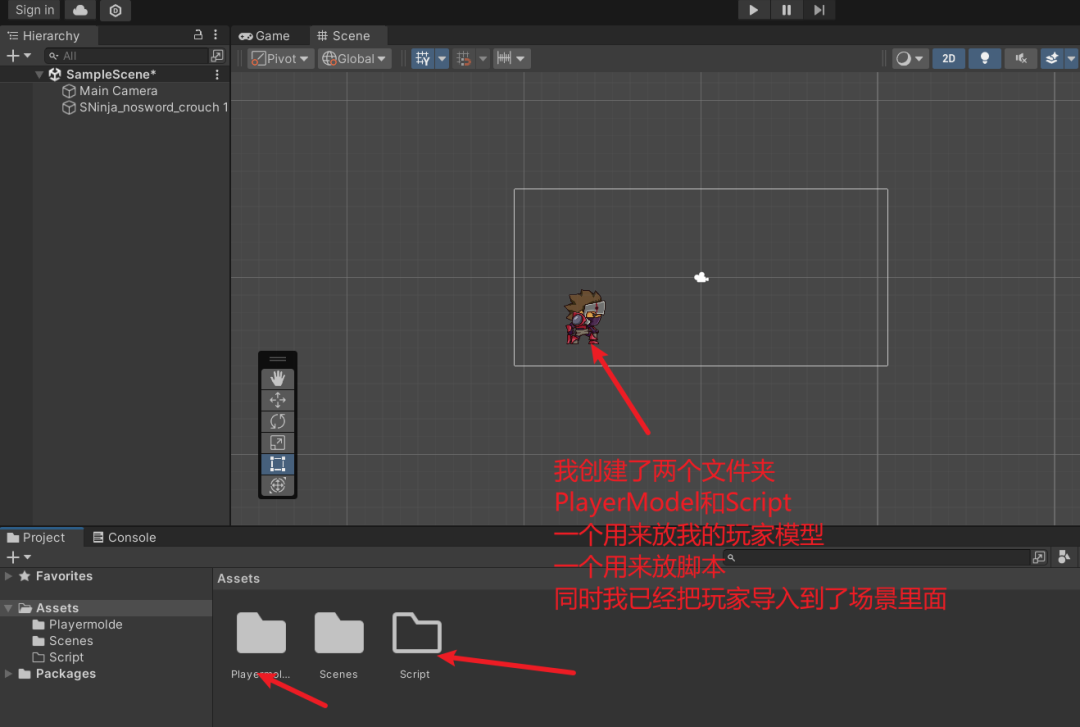Switch to the Console tab

point(125,537)
